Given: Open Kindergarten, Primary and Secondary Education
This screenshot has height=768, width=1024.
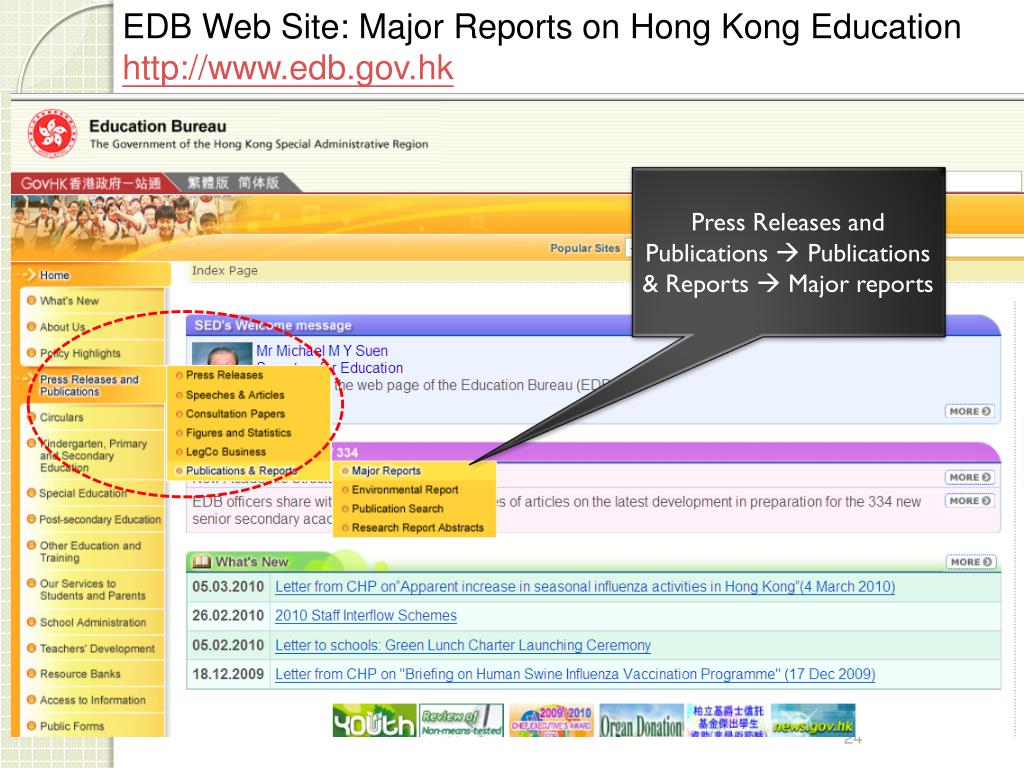Looking at the screenshot, I should tap(93, 455).
